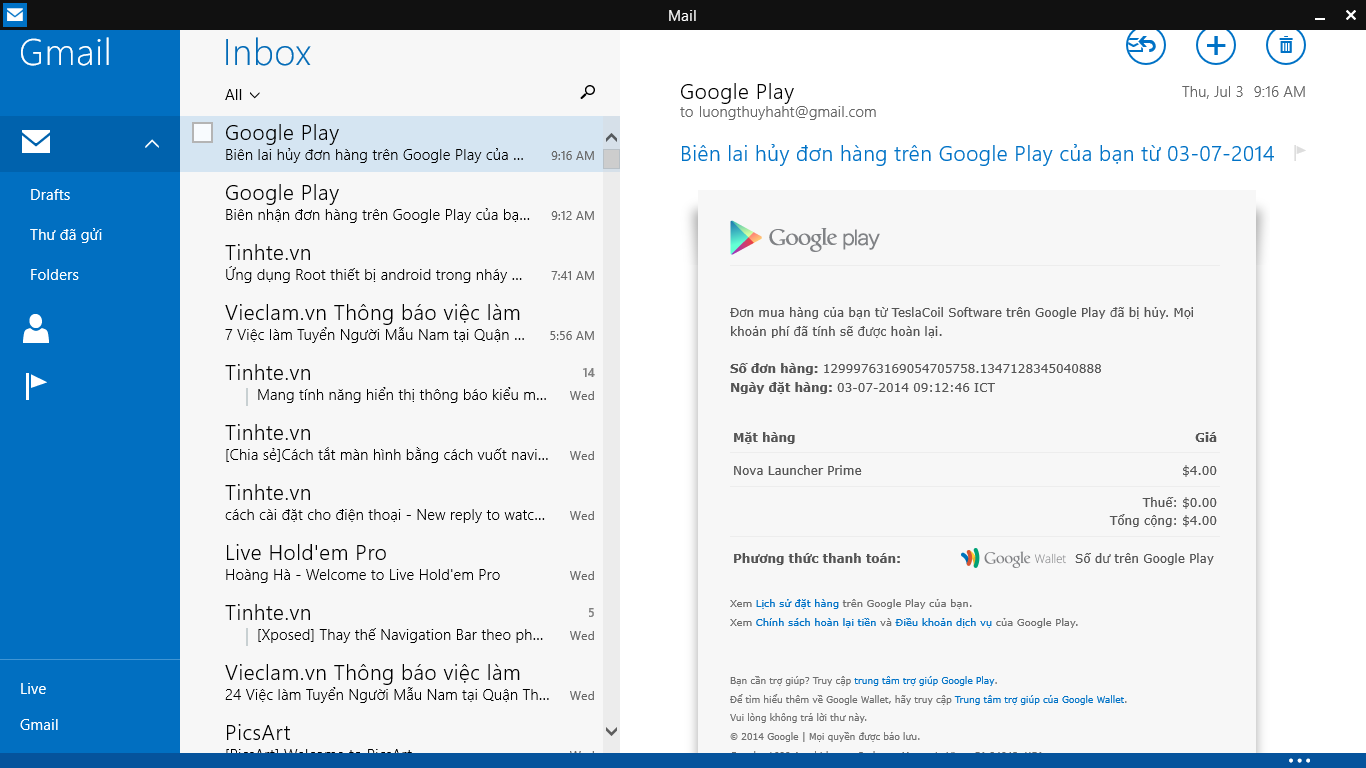Compose a new email with plus icon

[x=1216, y=45]
